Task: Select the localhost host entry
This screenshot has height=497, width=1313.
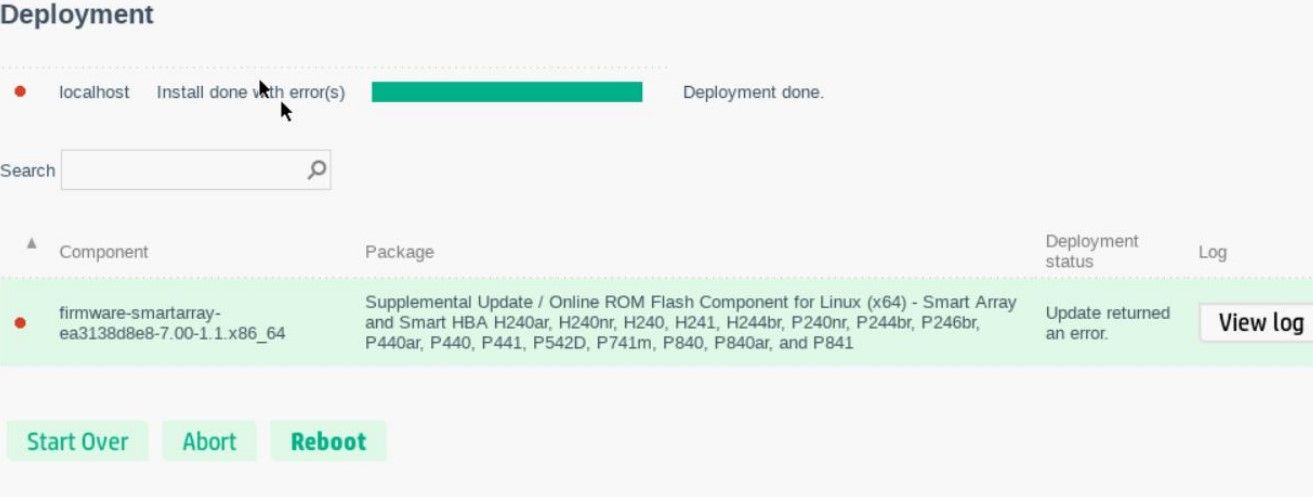Action: point(94,92)
